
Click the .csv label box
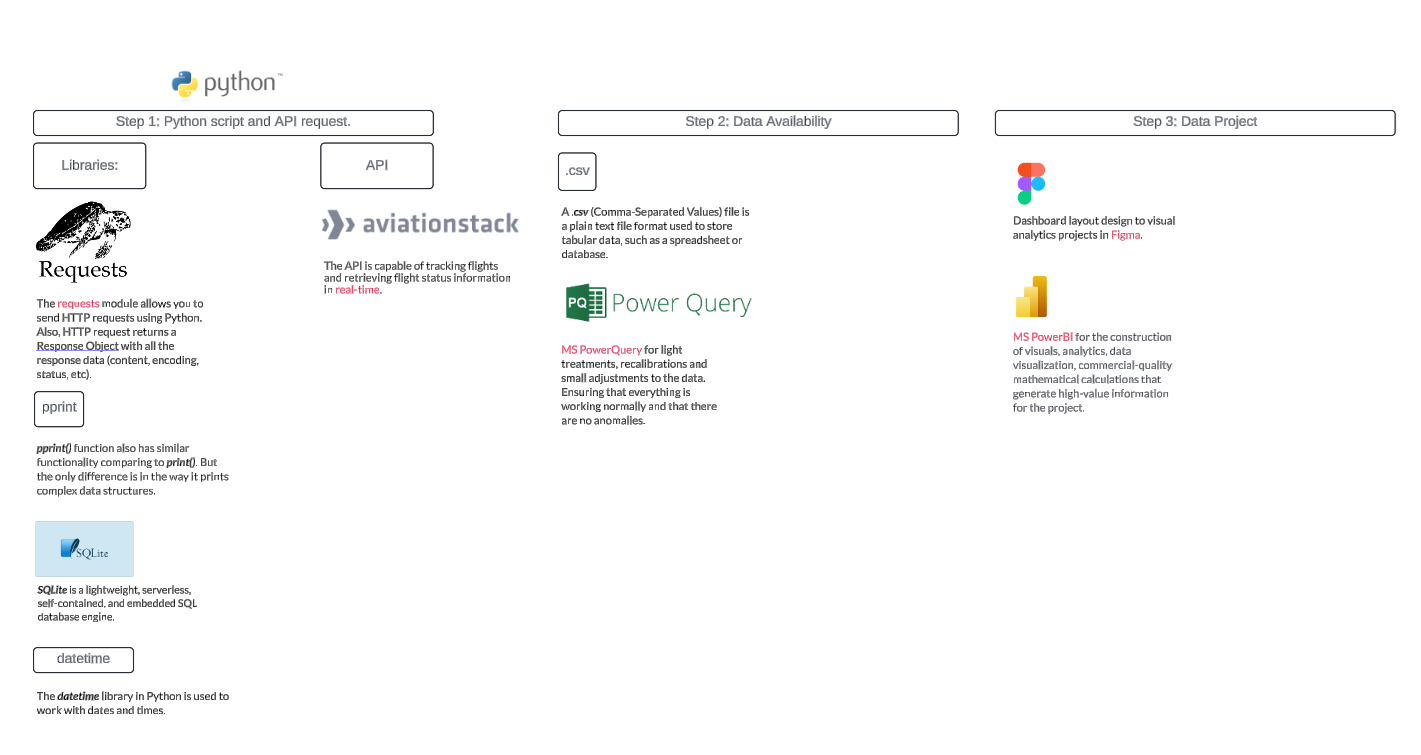tap(577, 171)
